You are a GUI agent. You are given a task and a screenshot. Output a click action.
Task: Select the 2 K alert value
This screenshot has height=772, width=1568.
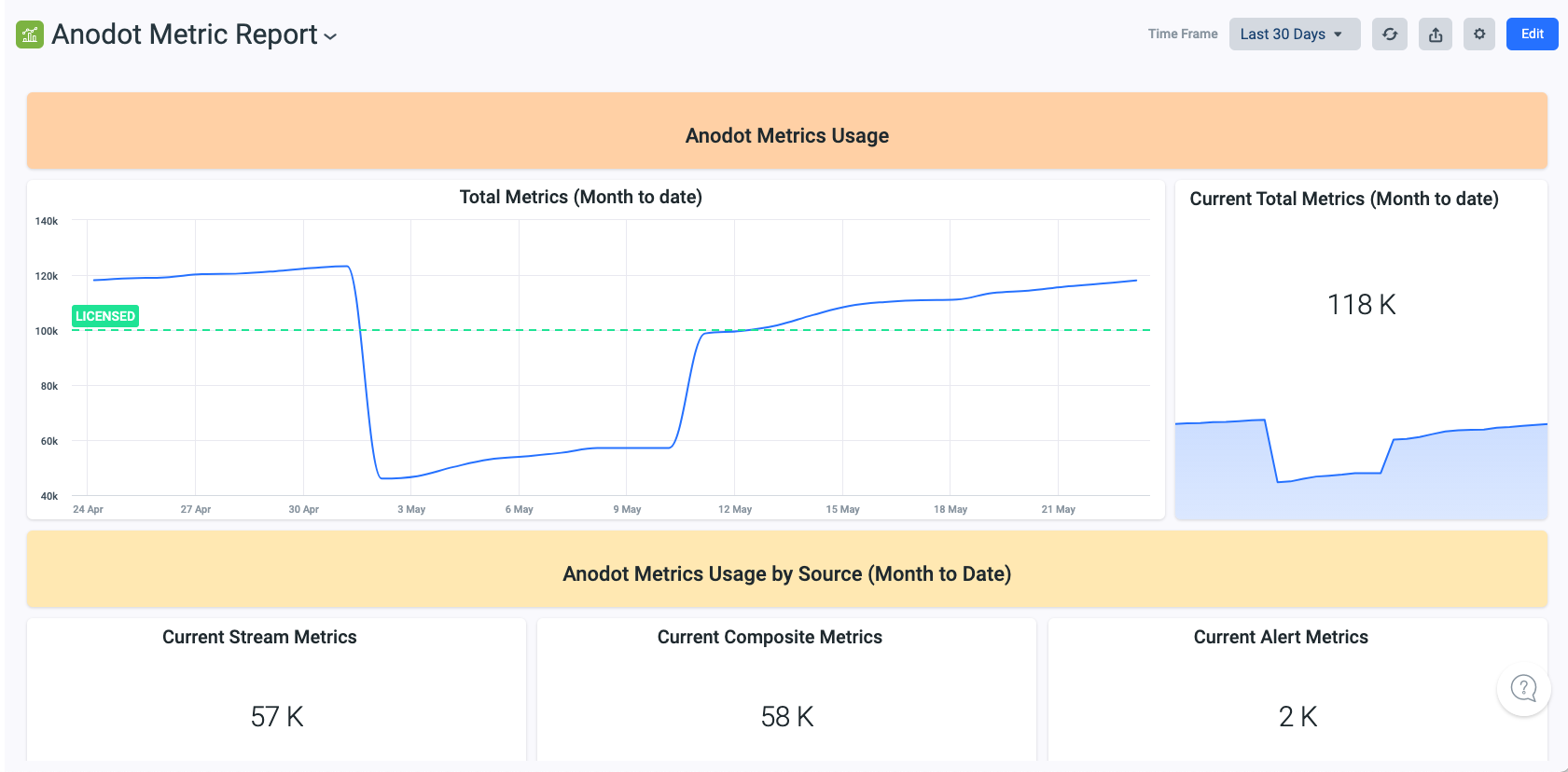1297,716
